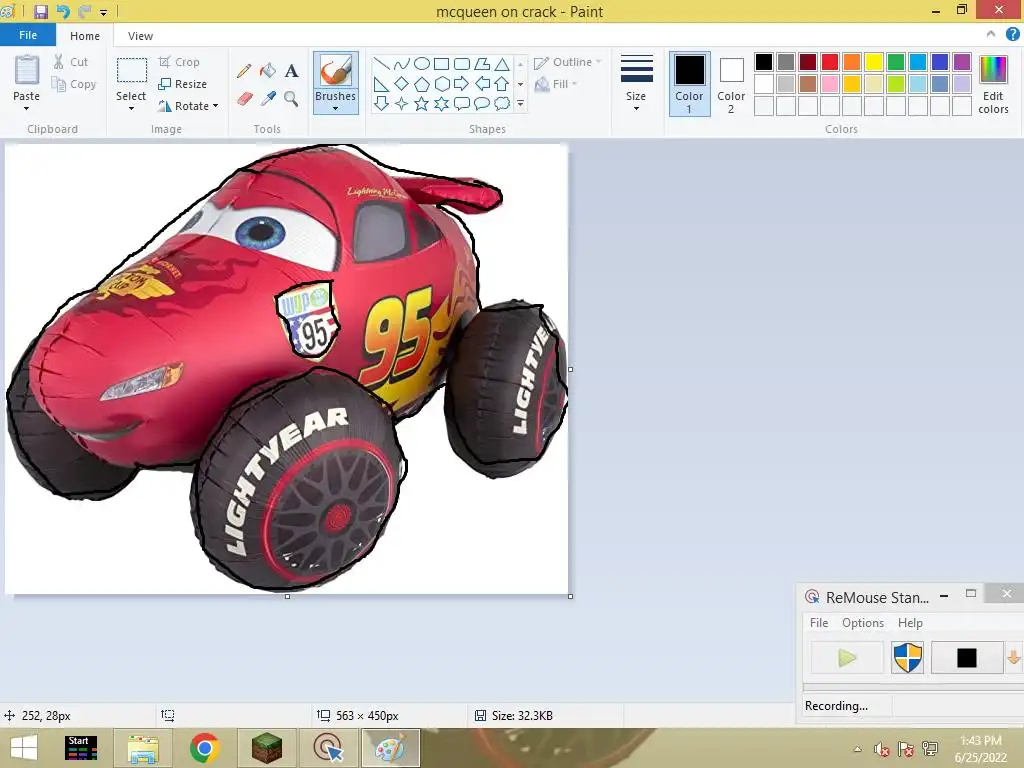This screenshot has height=768, width=1024.
Task: Choose the Down arrow shape
Action: point(381,103)
